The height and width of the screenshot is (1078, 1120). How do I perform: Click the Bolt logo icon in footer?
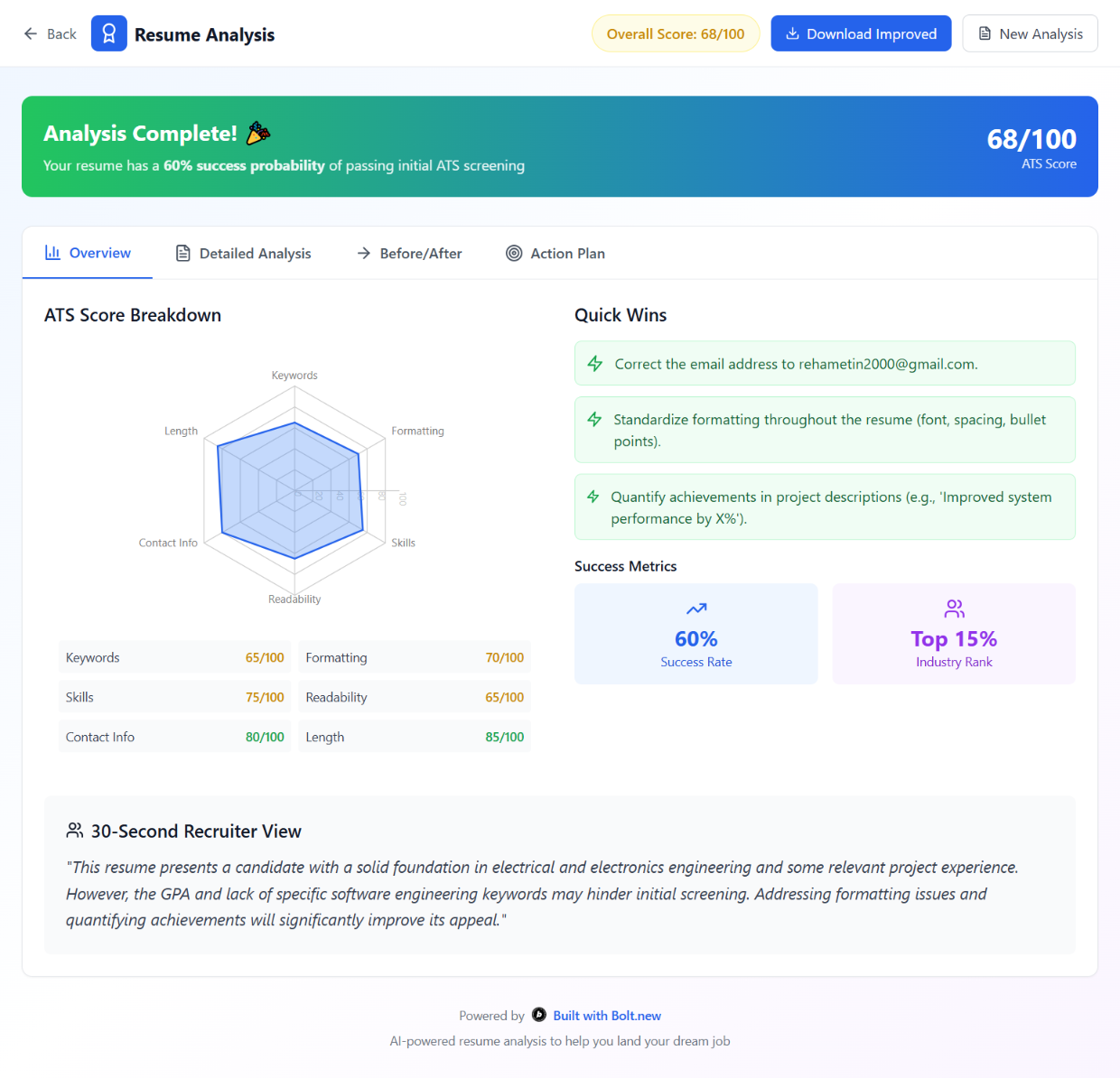coord(539,1014)
